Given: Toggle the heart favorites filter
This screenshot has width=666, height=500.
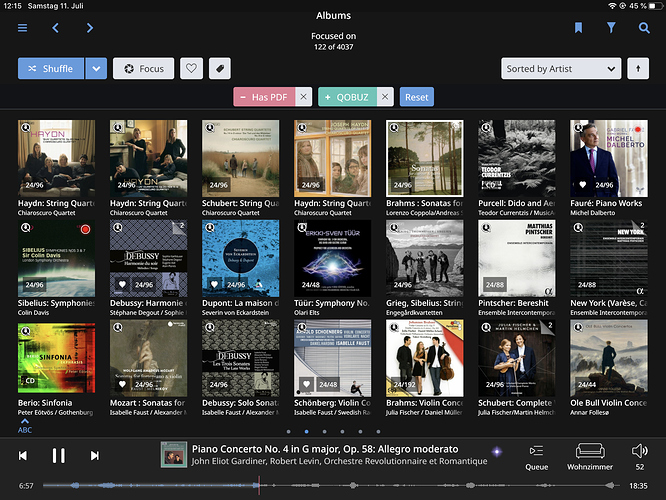Looking at the screenshot, I should 191,68.
